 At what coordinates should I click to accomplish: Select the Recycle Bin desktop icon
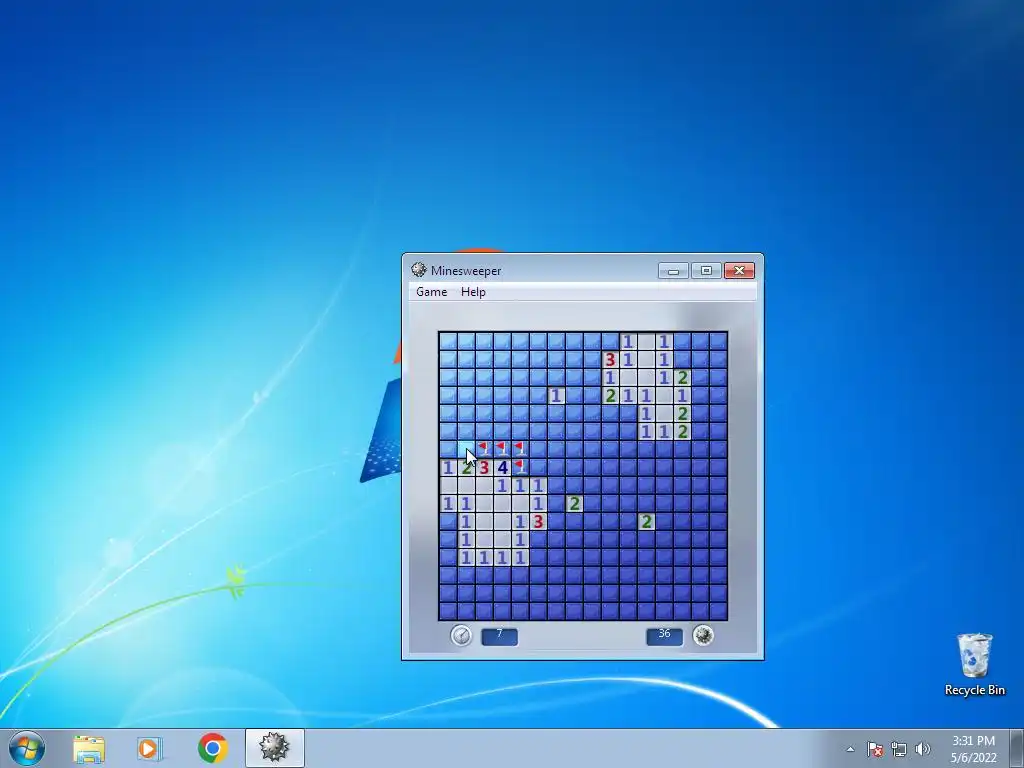click(x=974, y=664)
